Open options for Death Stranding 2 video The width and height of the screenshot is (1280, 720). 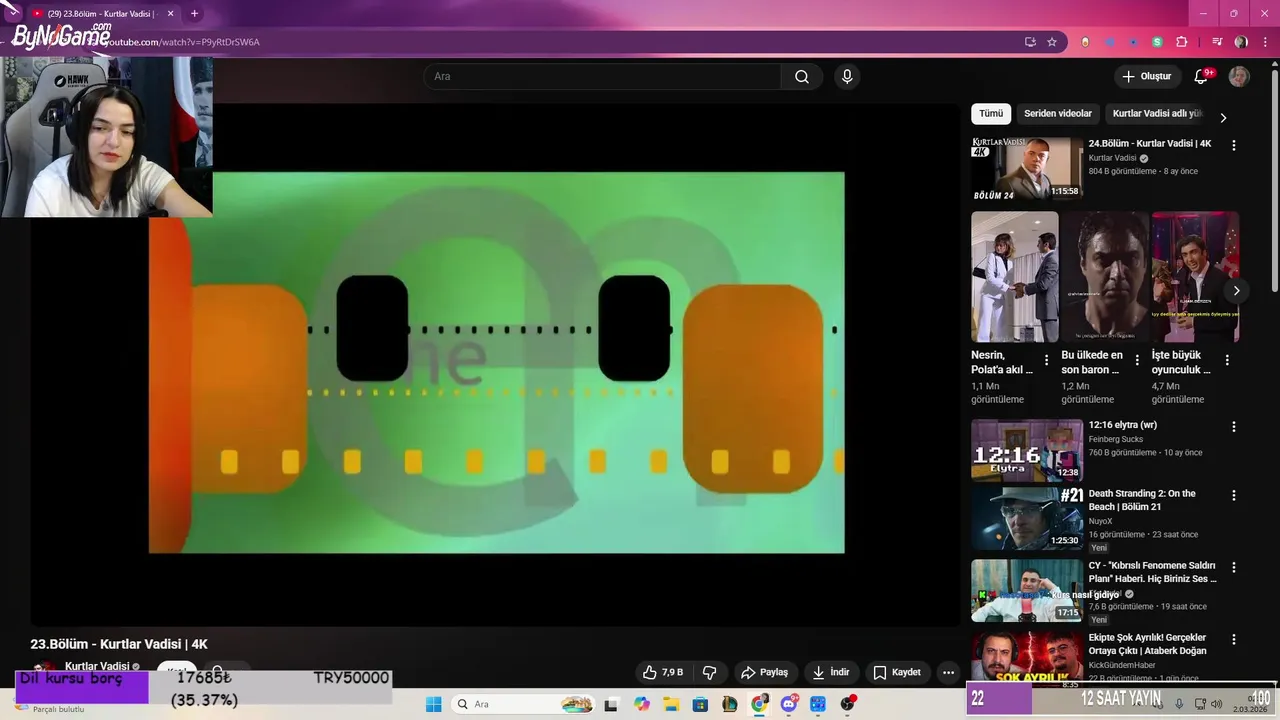pos(1233,495)
